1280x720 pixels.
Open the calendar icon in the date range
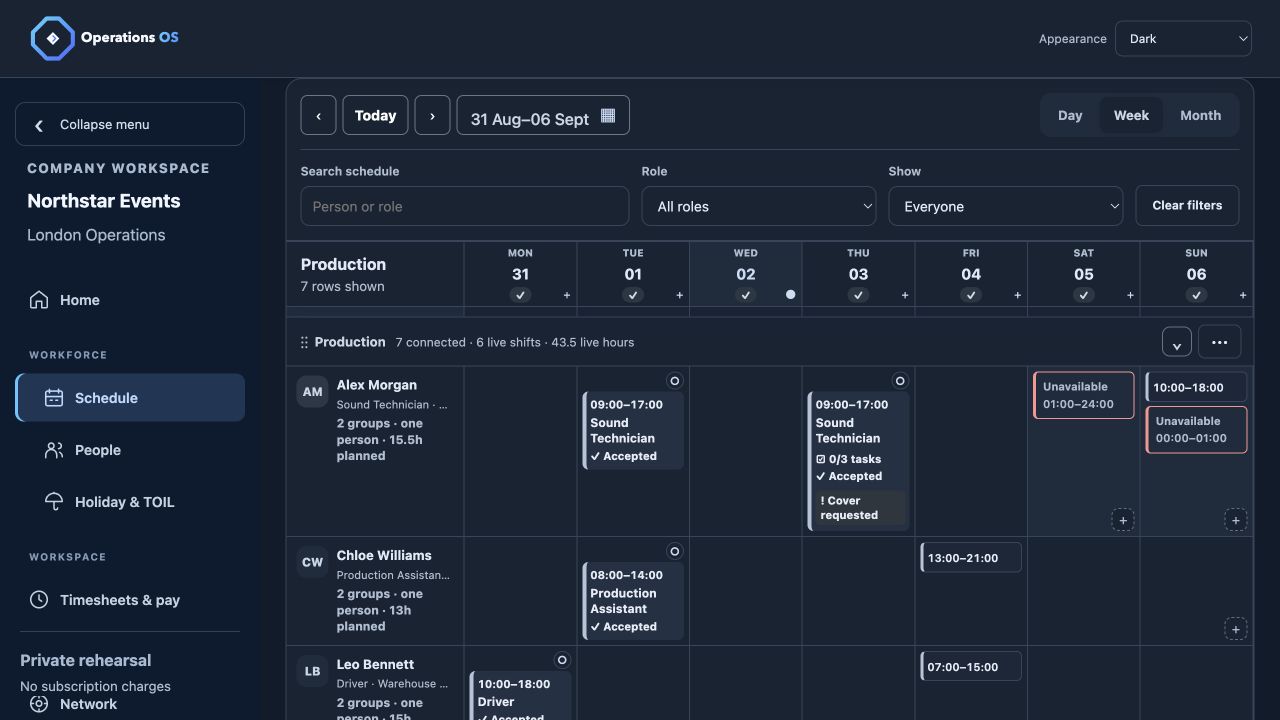(608, 116)
